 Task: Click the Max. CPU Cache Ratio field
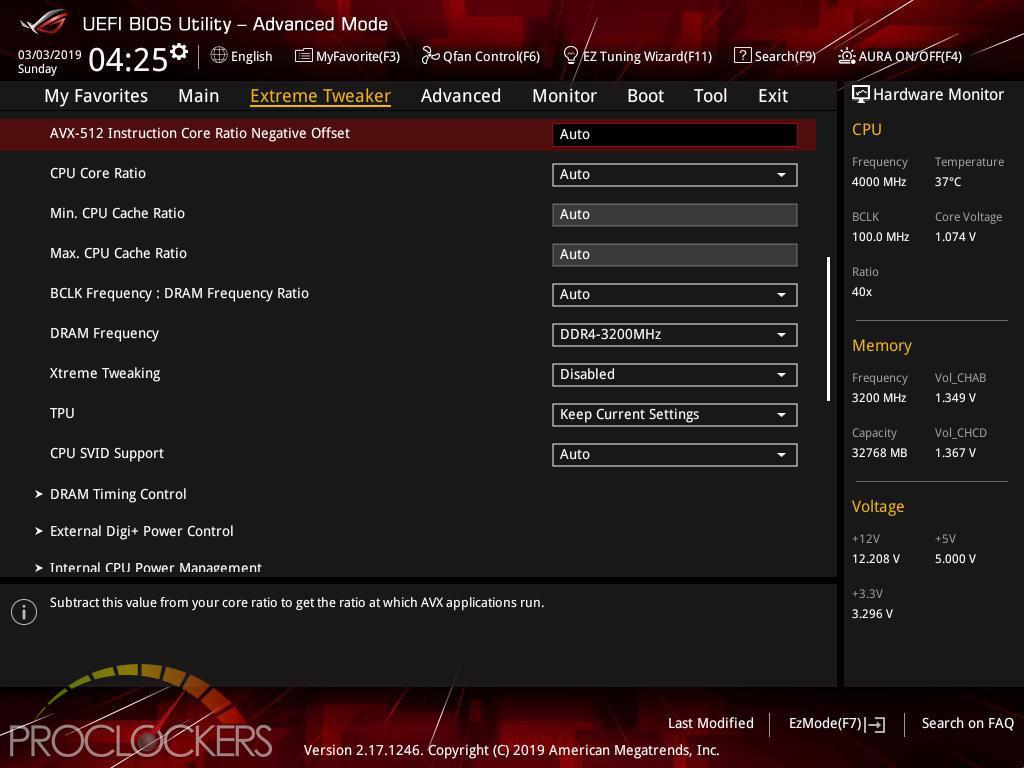pos(675,255)
